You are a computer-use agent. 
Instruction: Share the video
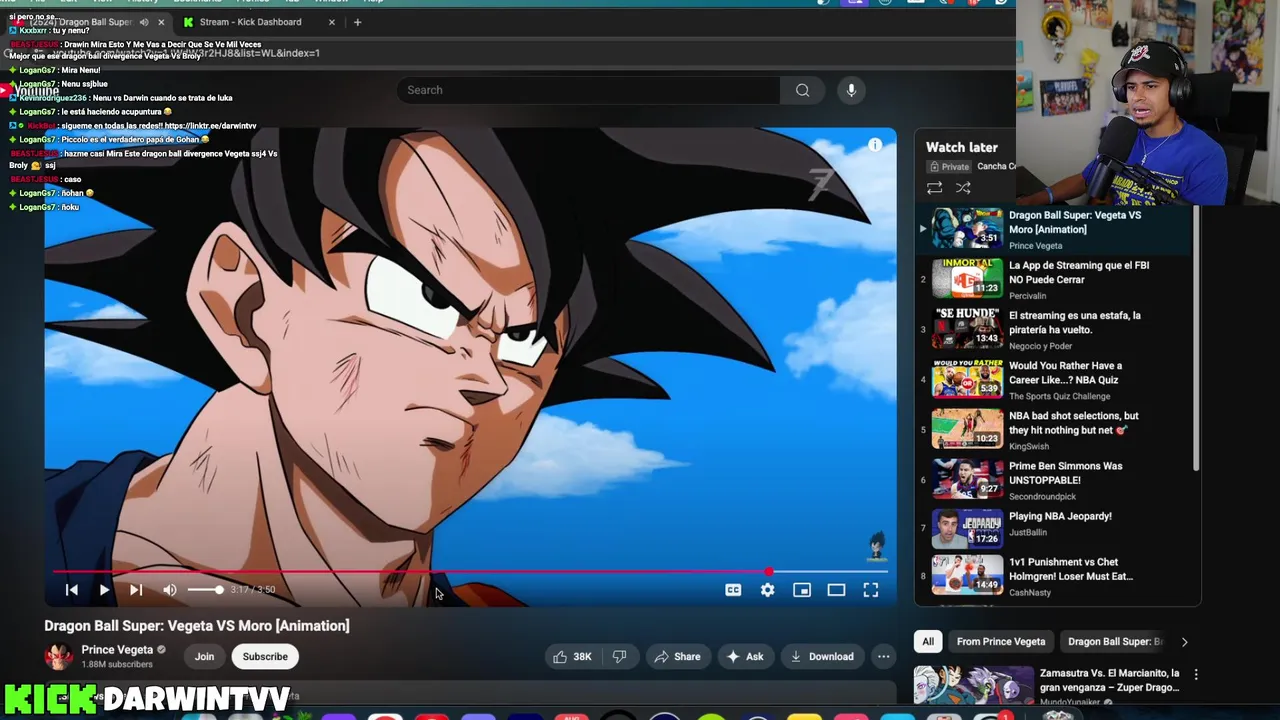tap(677, 657)
